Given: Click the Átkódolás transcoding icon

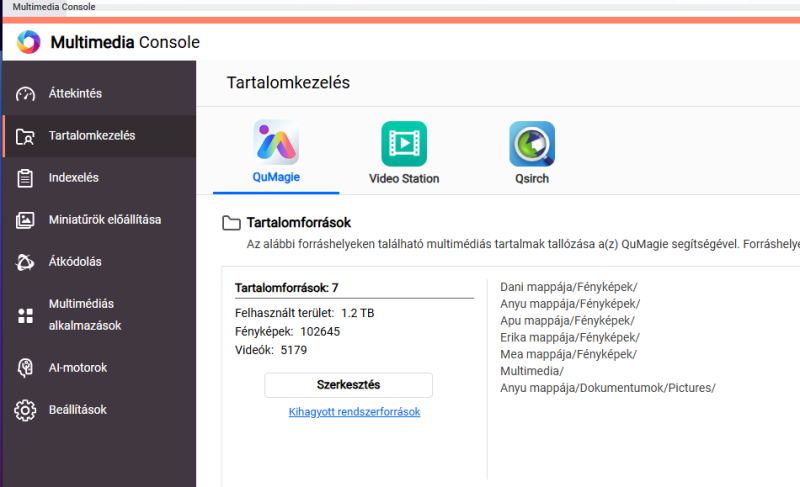Looking at the screenshot, I should (25, 262).
